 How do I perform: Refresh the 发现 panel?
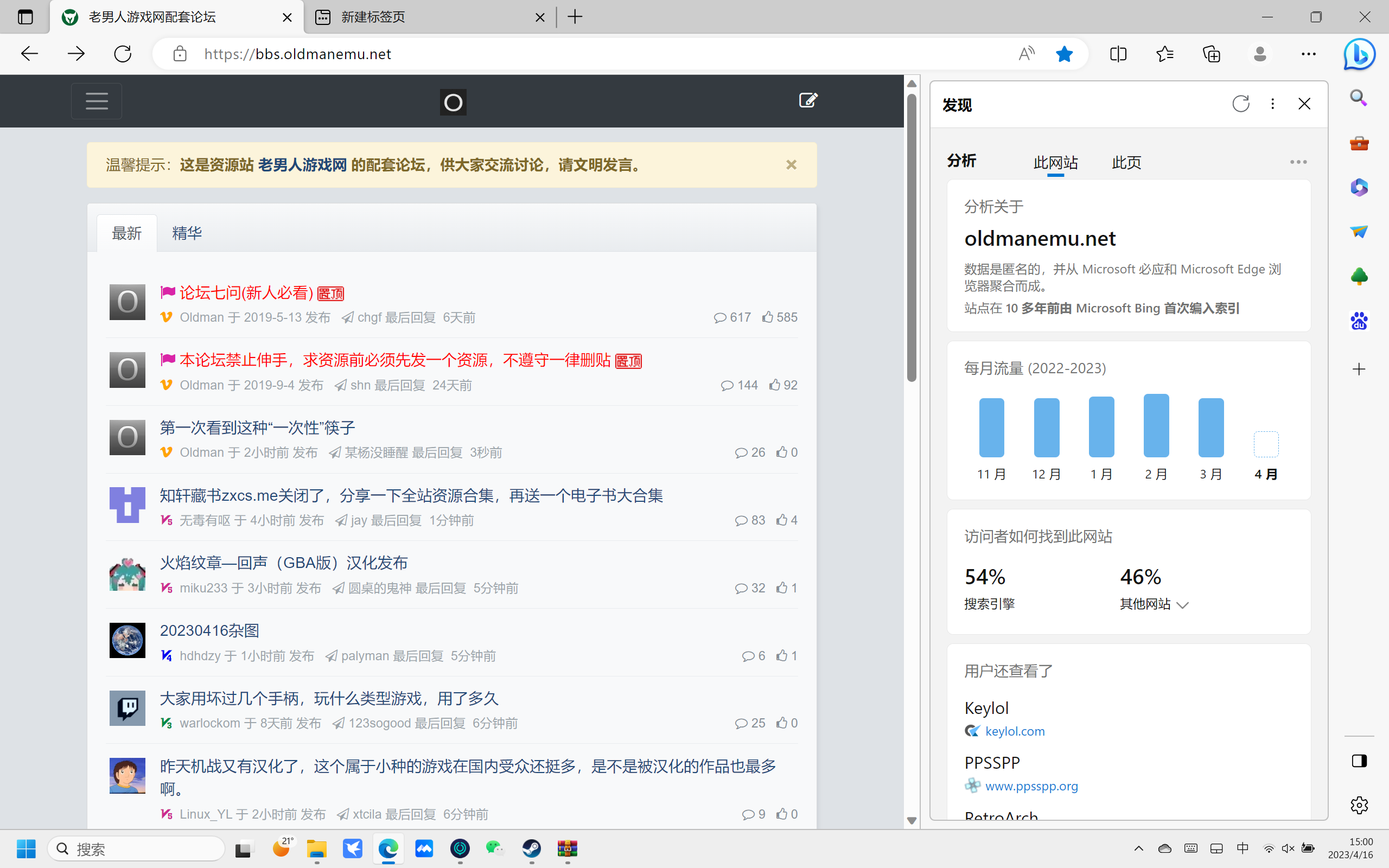(1240, 104)
